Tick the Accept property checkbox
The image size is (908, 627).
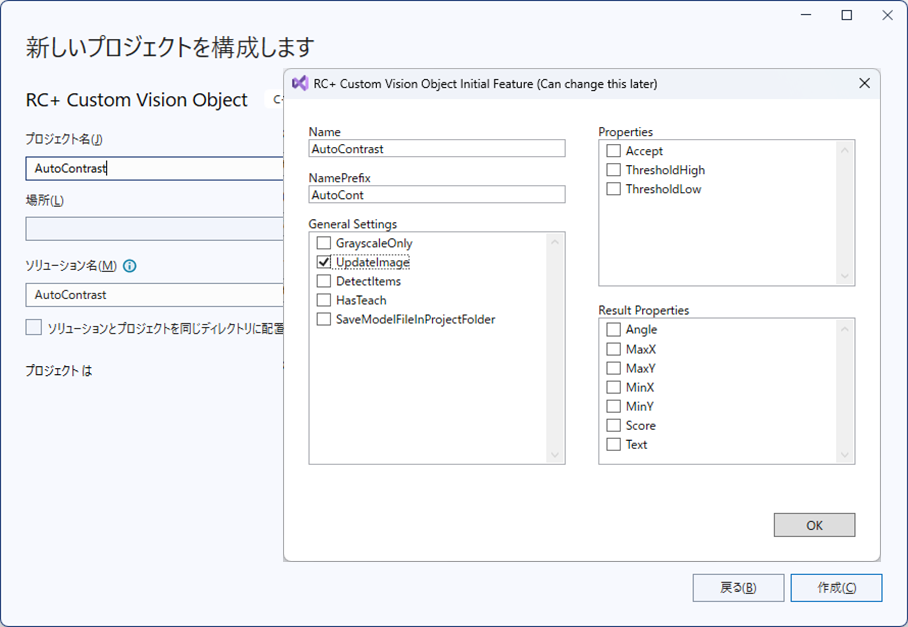(614, 151)
